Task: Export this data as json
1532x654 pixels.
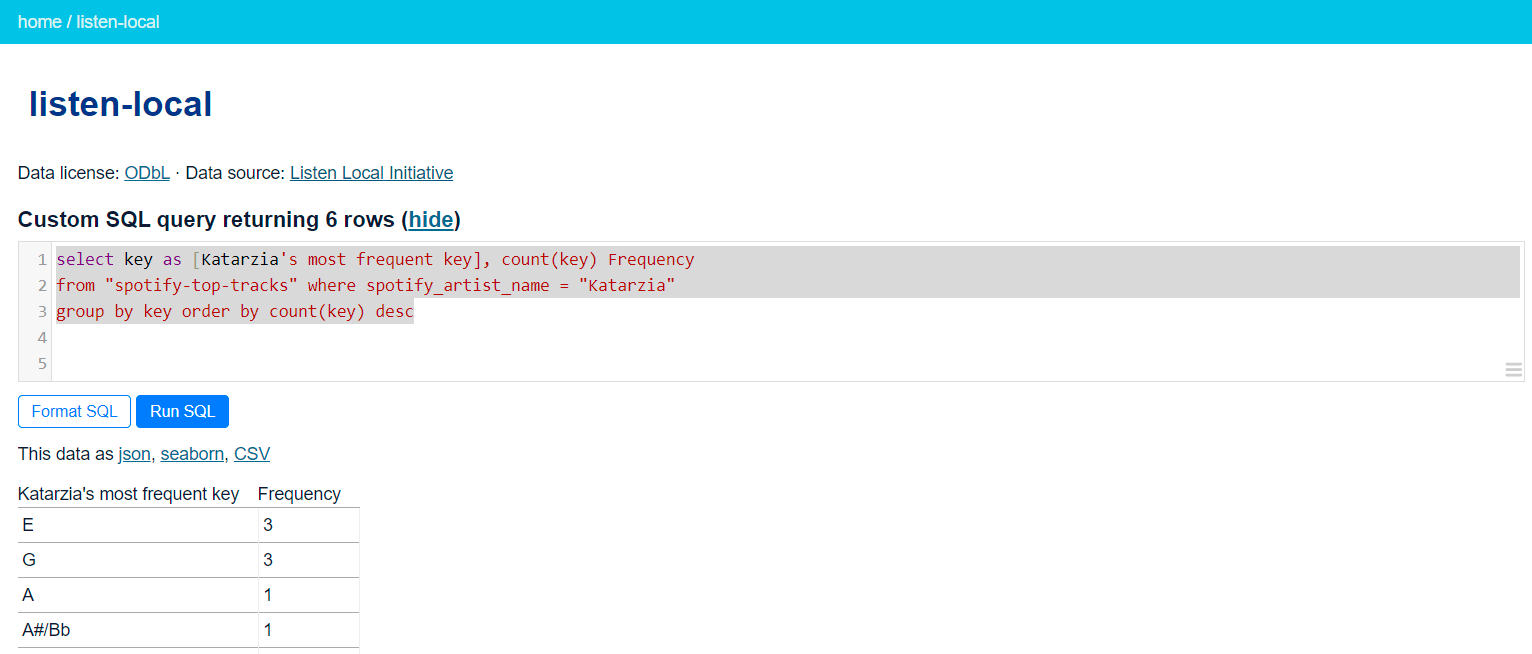Action: pos(134,454)
